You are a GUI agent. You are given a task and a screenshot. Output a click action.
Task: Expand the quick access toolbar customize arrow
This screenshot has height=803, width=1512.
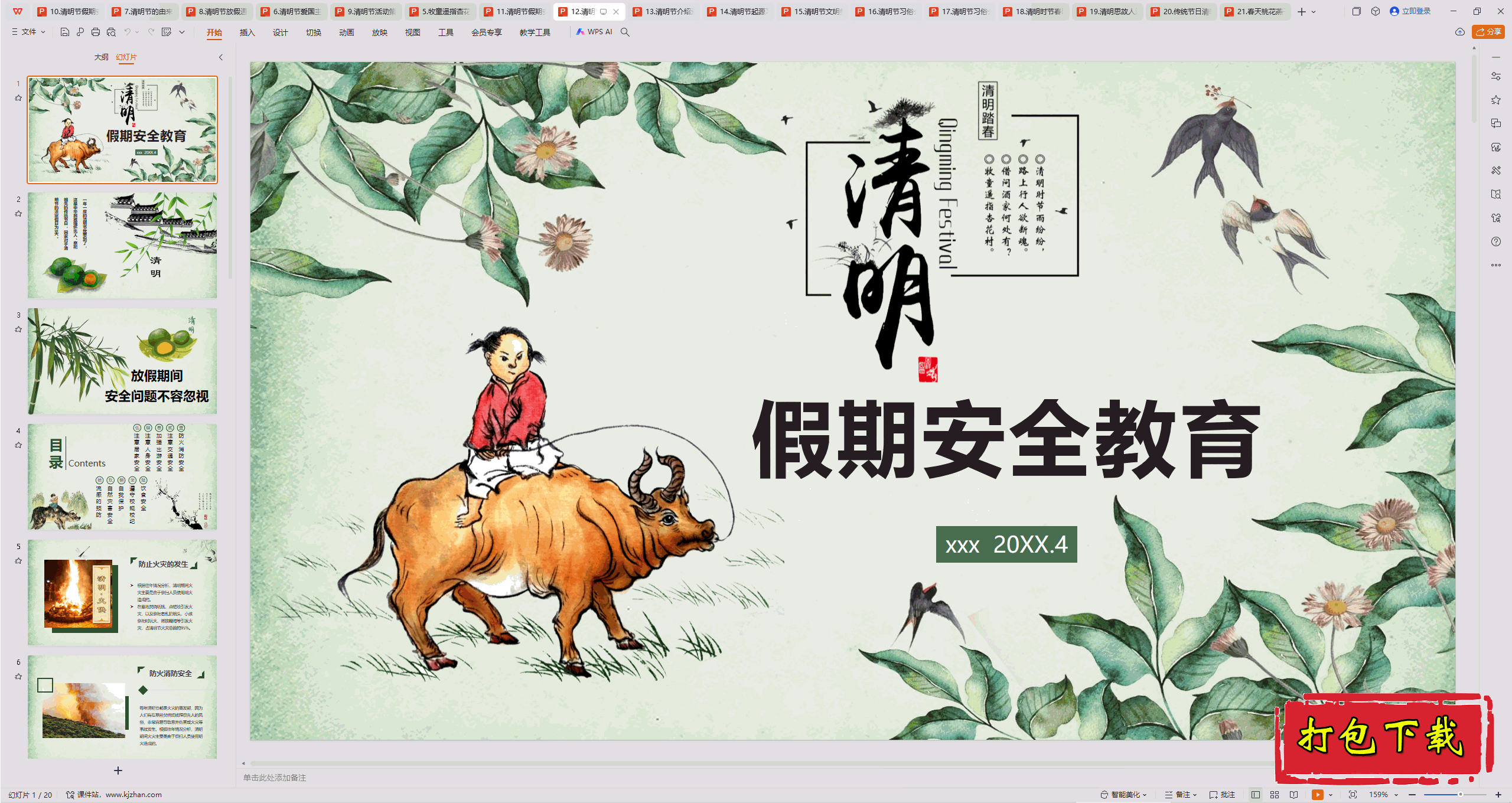[x=182, y=32]
